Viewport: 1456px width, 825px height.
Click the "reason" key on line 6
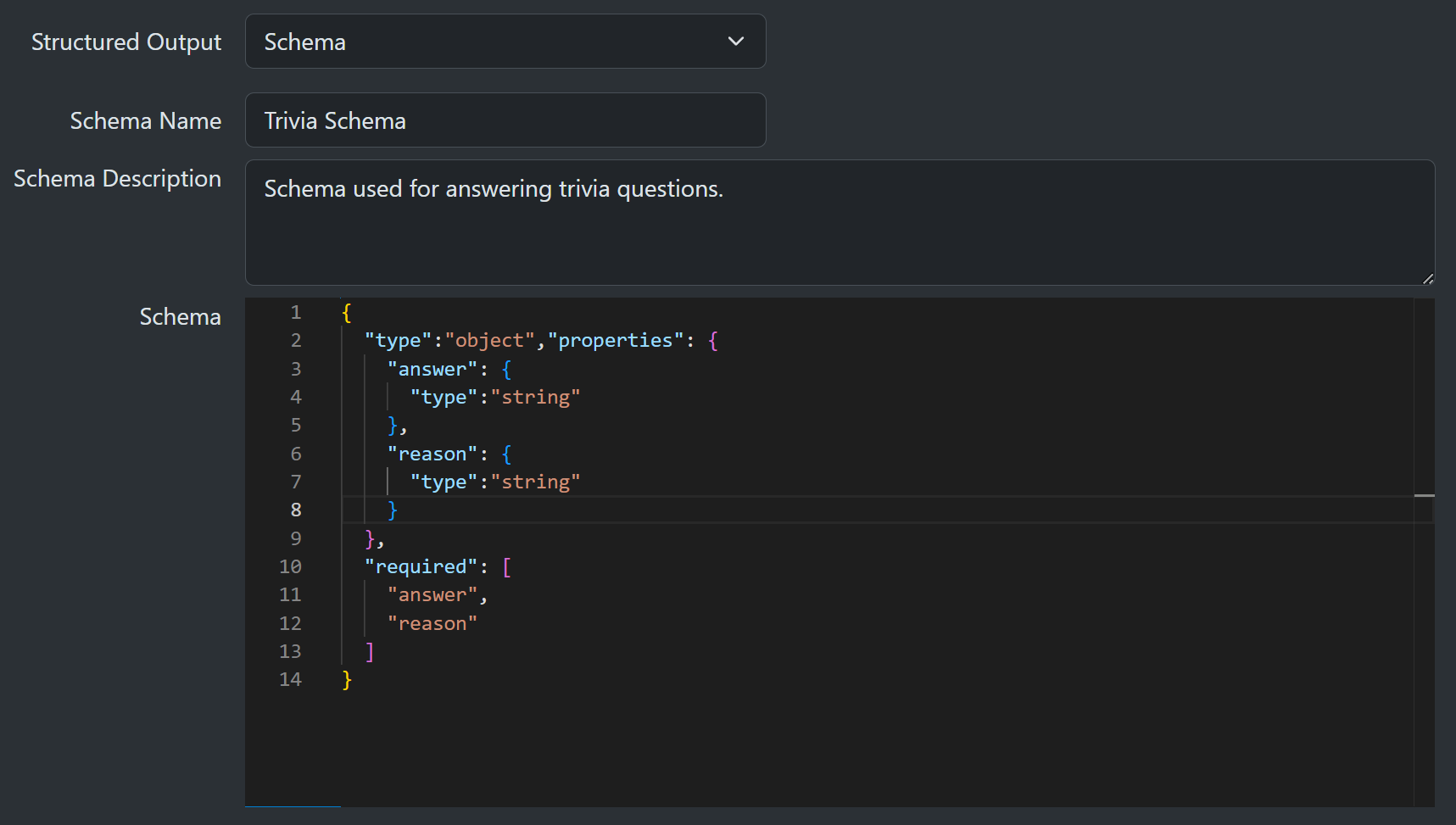[x=432, y=454]
